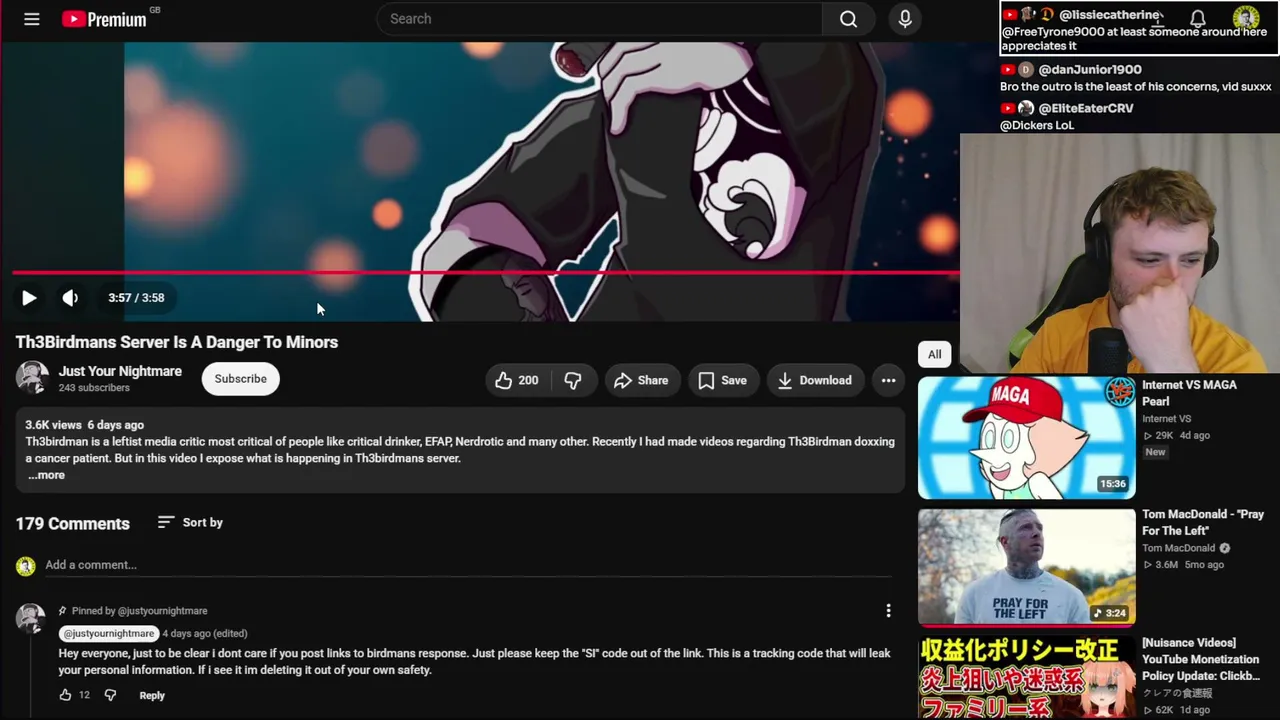1280x720 pixels.
Task: Open Just Your Nightmare channel name
Action: [x=120, y=371]
